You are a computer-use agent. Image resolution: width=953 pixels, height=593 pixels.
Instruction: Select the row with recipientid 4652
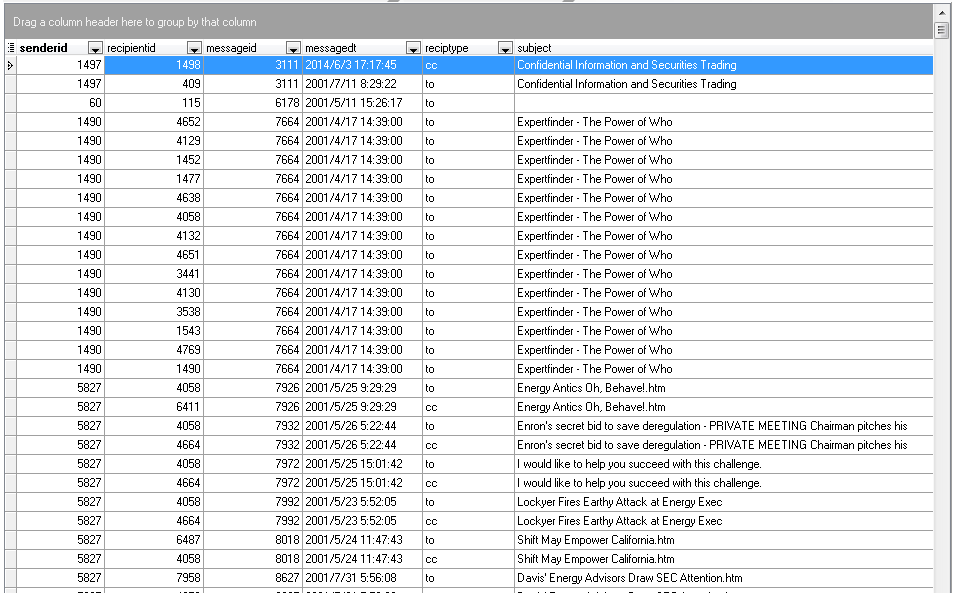tap(154, 122)
